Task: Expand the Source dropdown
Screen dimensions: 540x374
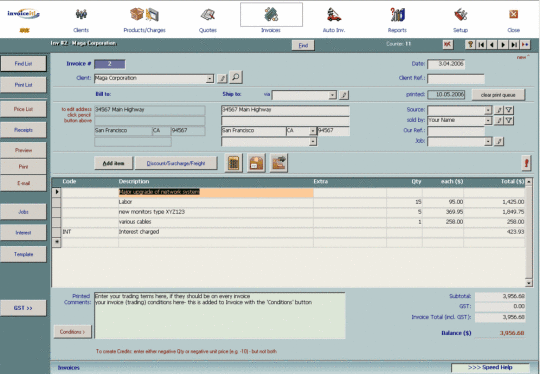Action: tap(488, 110)
